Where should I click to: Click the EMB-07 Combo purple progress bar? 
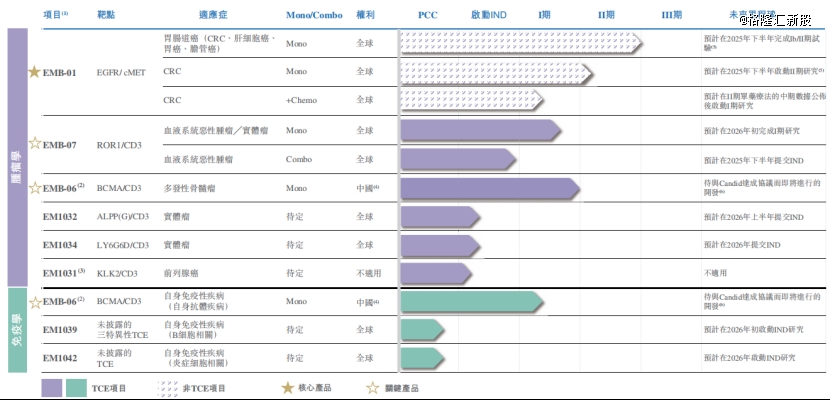click(x=458, y=159)
